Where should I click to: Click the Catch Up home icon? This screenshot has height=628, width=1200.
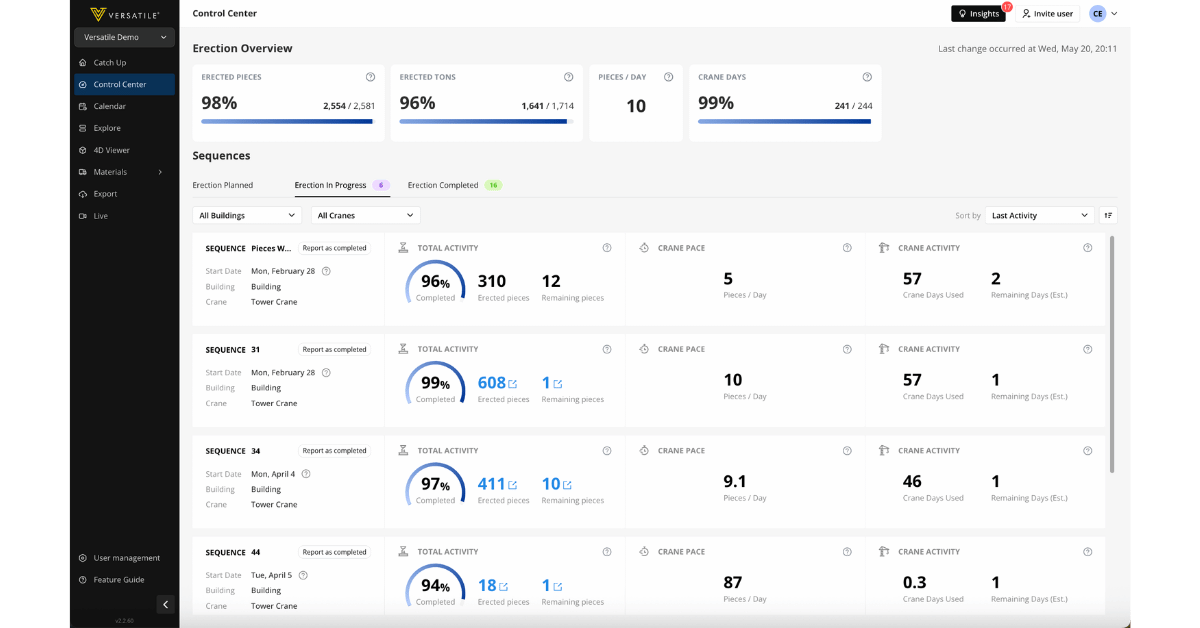click(83, 62)
